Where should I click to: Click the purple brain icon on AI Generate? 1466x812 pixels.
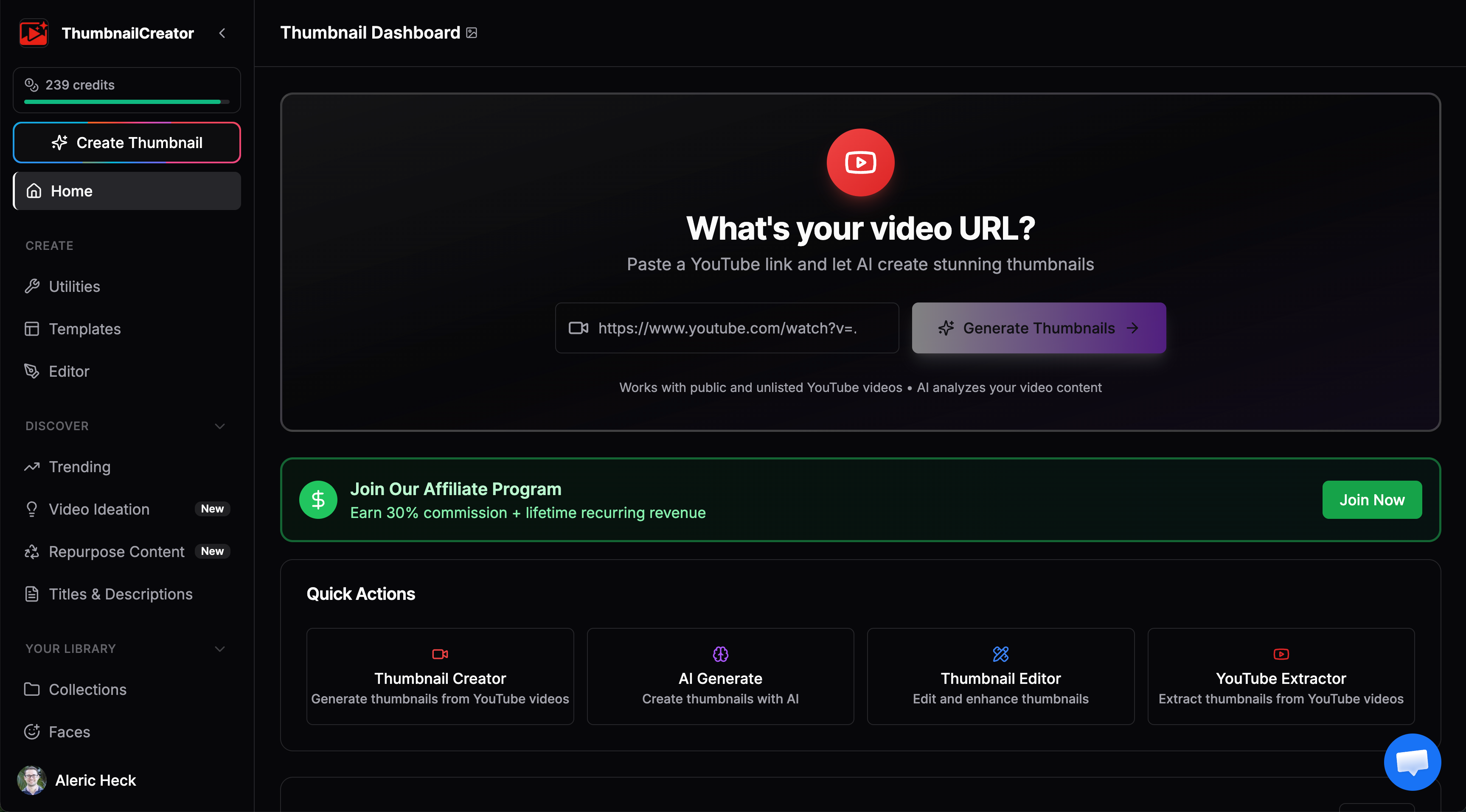[x=721, y=654]
